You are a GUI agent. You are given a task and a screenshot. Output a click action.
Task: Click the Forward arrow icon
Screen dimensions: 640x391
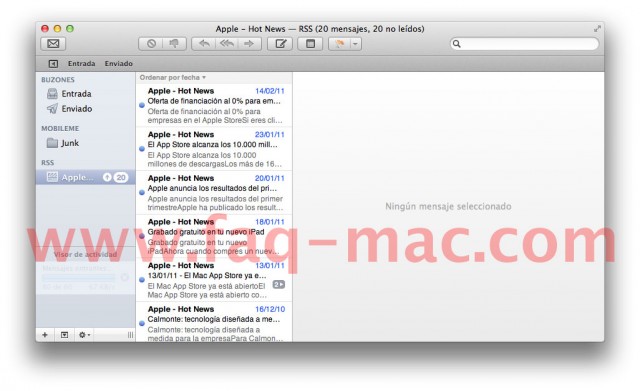click(x=249, y=44)
